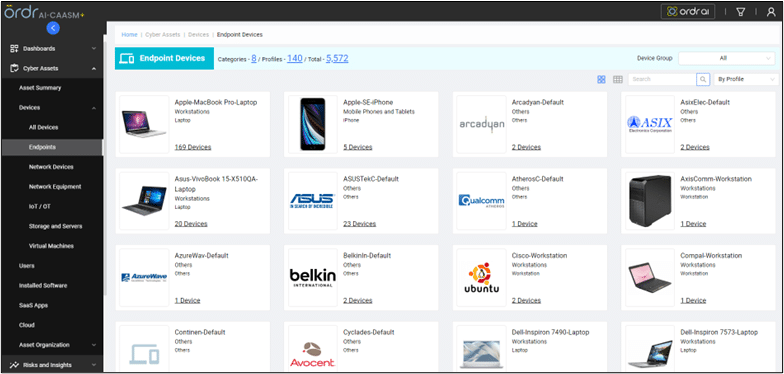Open Storage and Servers in sidebar
Viewport: 784px width, 374px height.
(56, 226)
